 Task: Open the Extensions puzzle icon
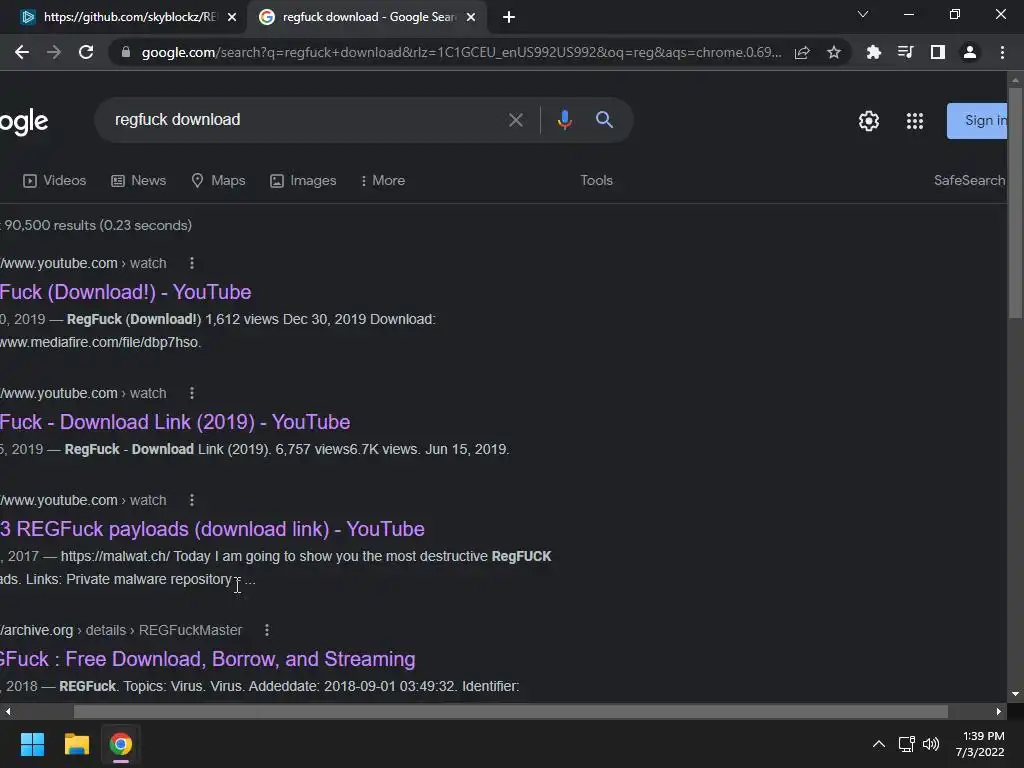(x=873, y=52)
